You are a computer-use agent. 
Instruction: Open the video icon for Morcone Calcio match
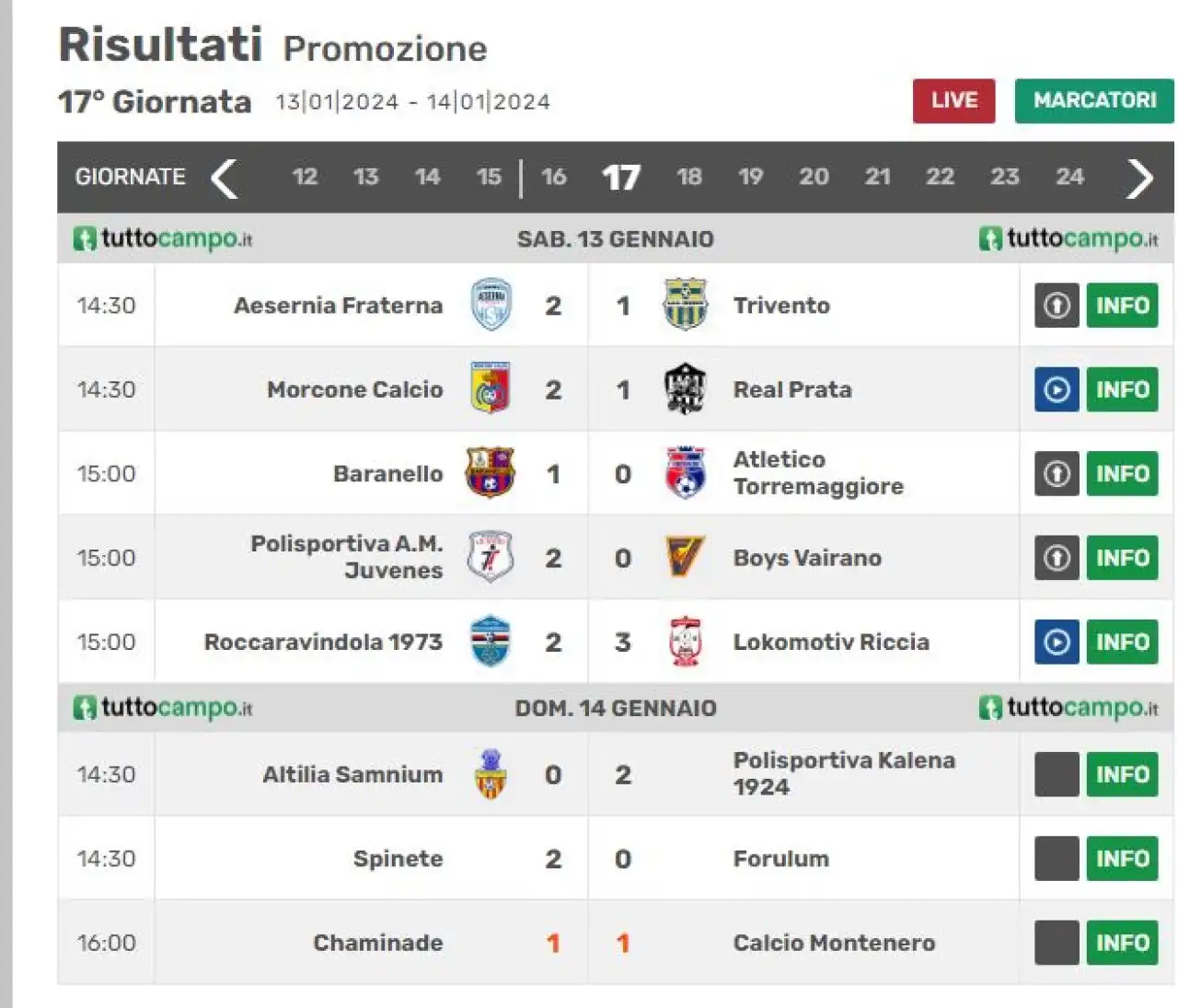pos(1057,389)
